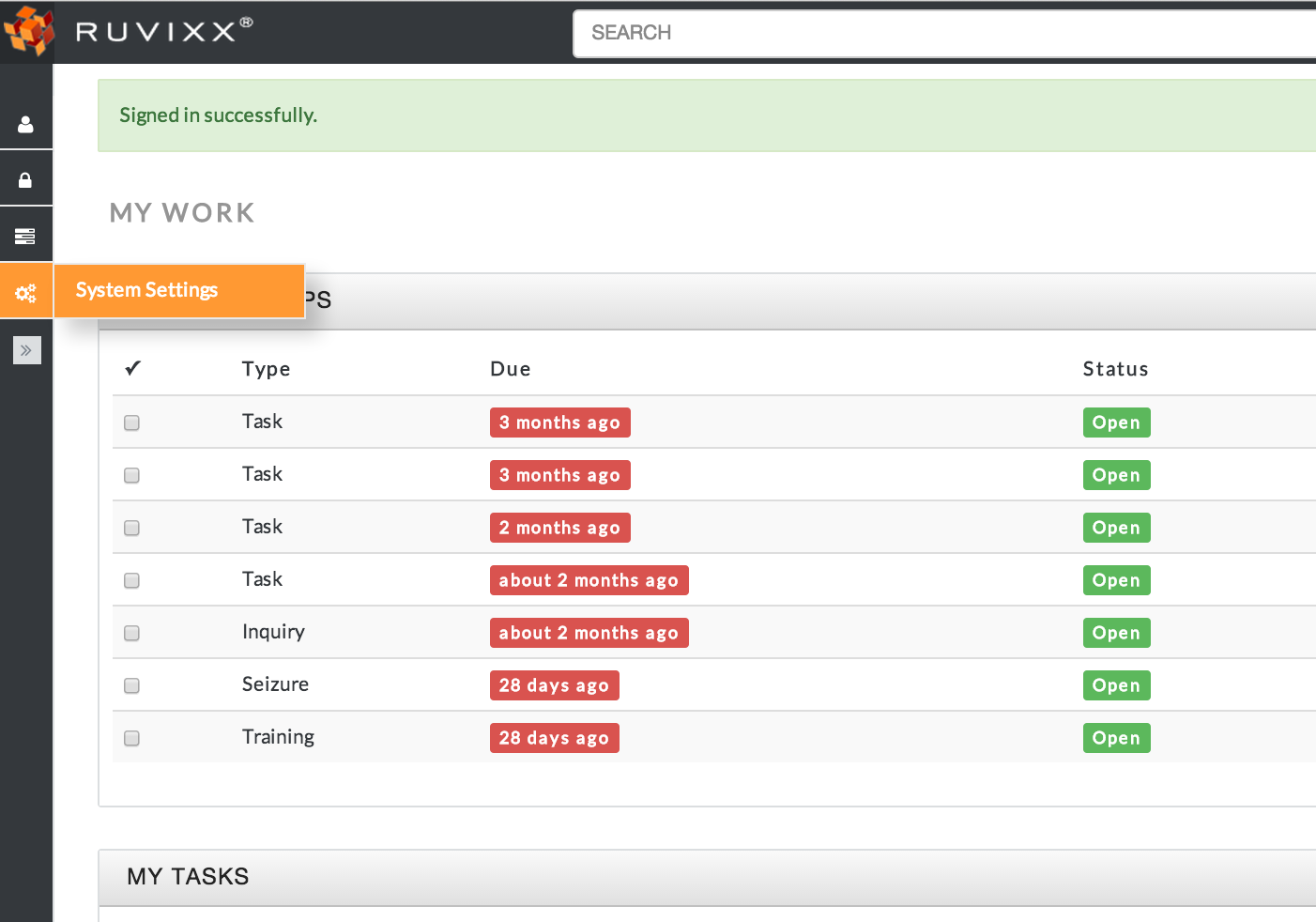Type in the SEARCH field
The image size is (1316, 922).
pyautogui.click(x=939, y=33)
